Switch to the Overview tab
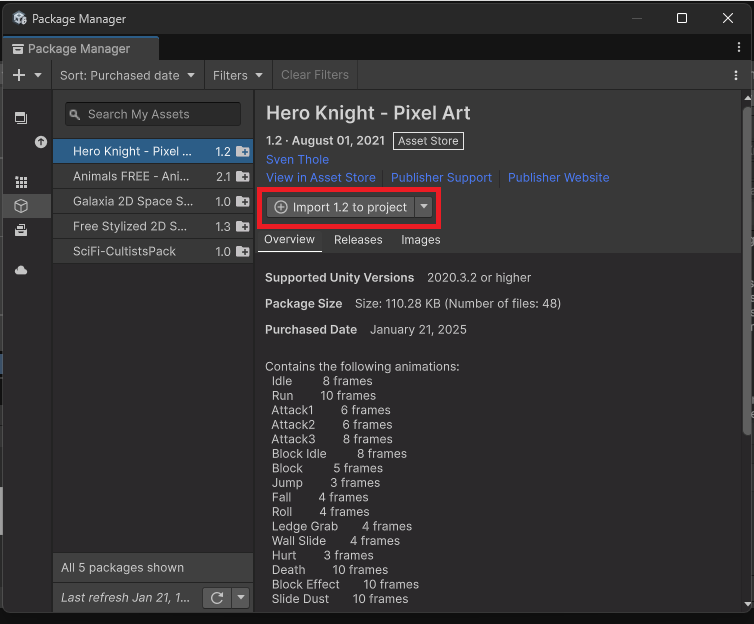This screenshot has width=754, height=624. coord(289,239)
